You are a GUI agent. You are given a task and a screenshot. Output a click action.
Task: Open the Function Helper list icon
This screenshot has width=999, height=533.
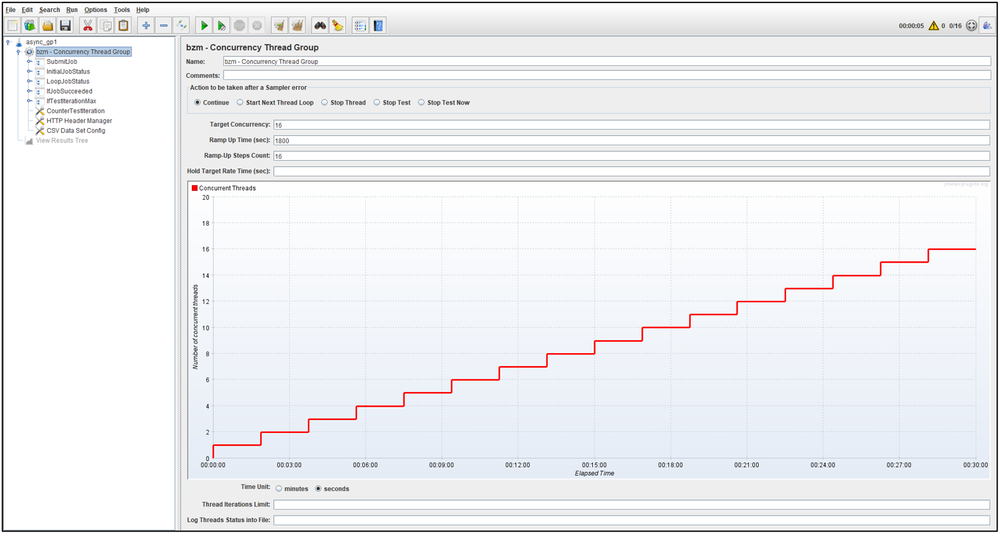tap(360, 25)
